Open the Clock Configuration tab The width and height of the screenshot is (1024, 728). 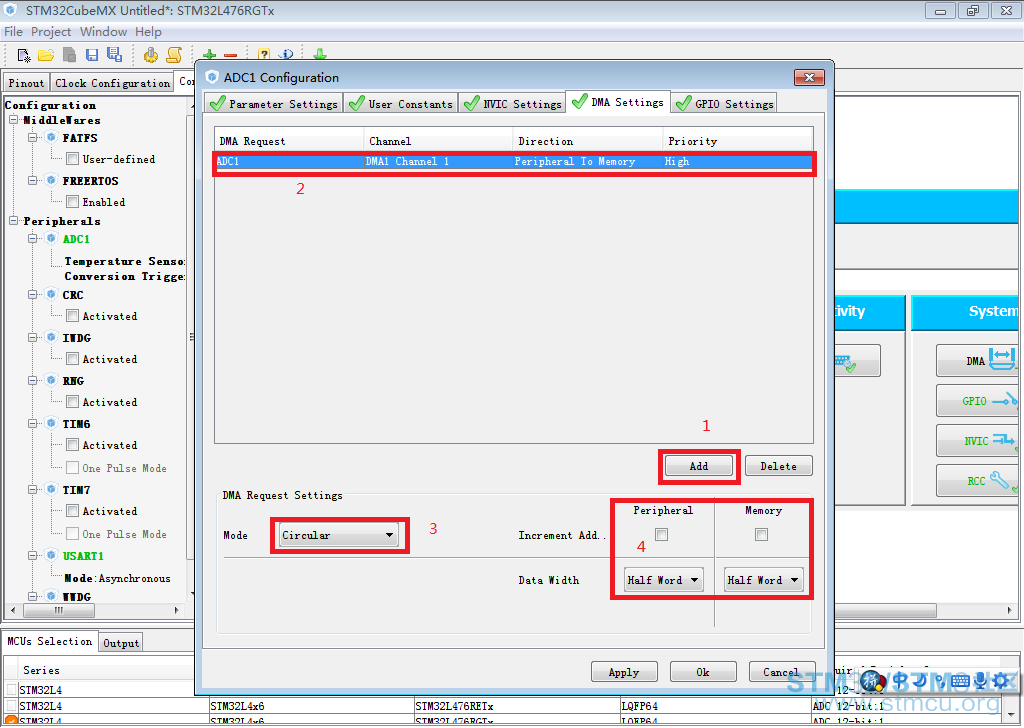112,83
